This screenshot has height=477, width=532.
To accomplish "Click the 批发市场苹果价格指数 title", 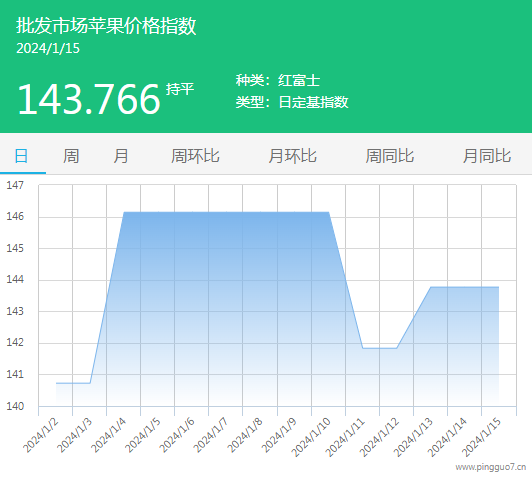I will (x=106, y=26).
